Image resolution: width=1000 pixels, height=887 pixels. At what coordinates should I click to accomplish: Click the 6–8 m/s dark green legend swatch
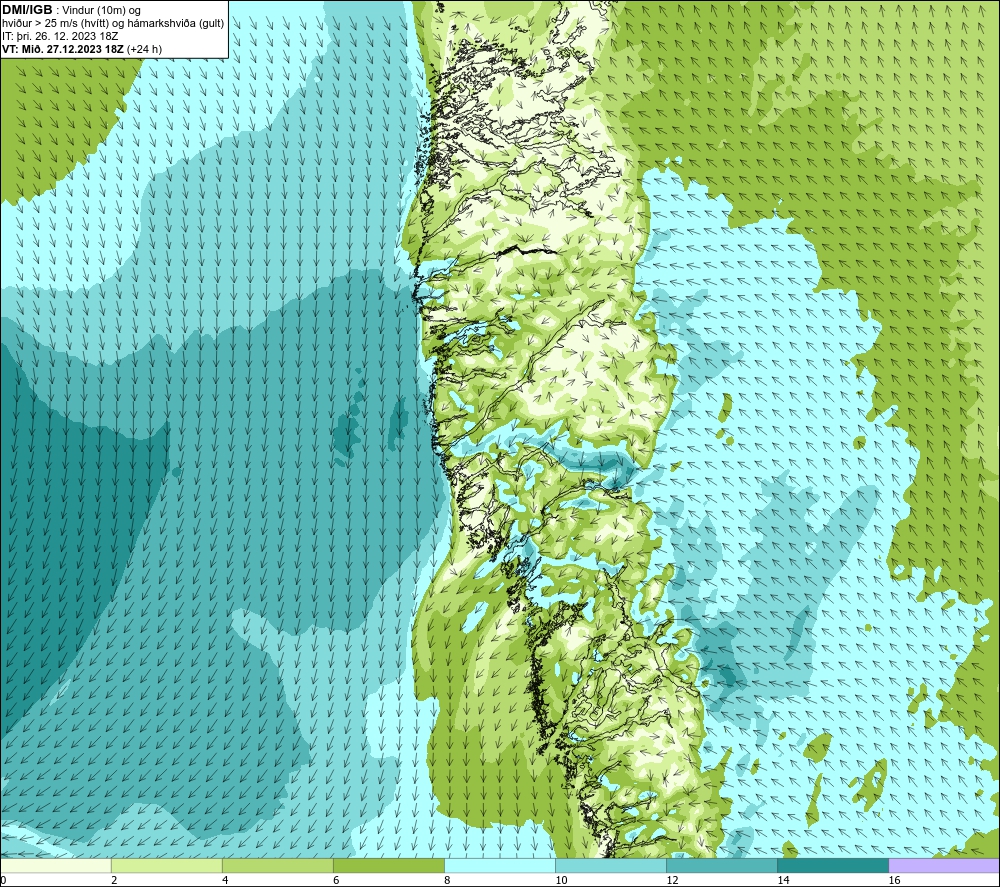click(388, 865)
